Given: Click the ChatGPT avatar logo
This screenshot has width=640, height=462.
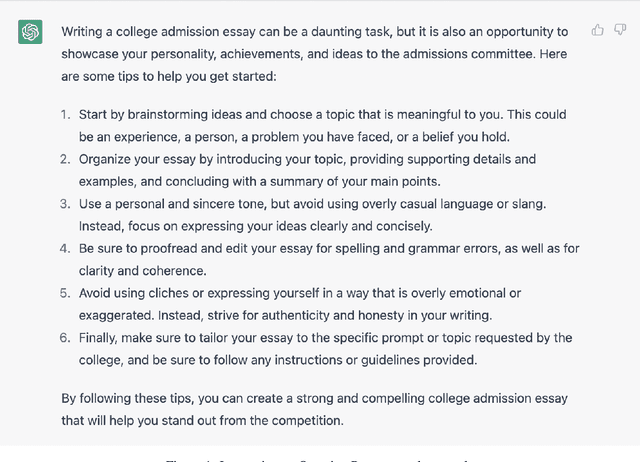Looking at the screenshot, I should (30, 32).
